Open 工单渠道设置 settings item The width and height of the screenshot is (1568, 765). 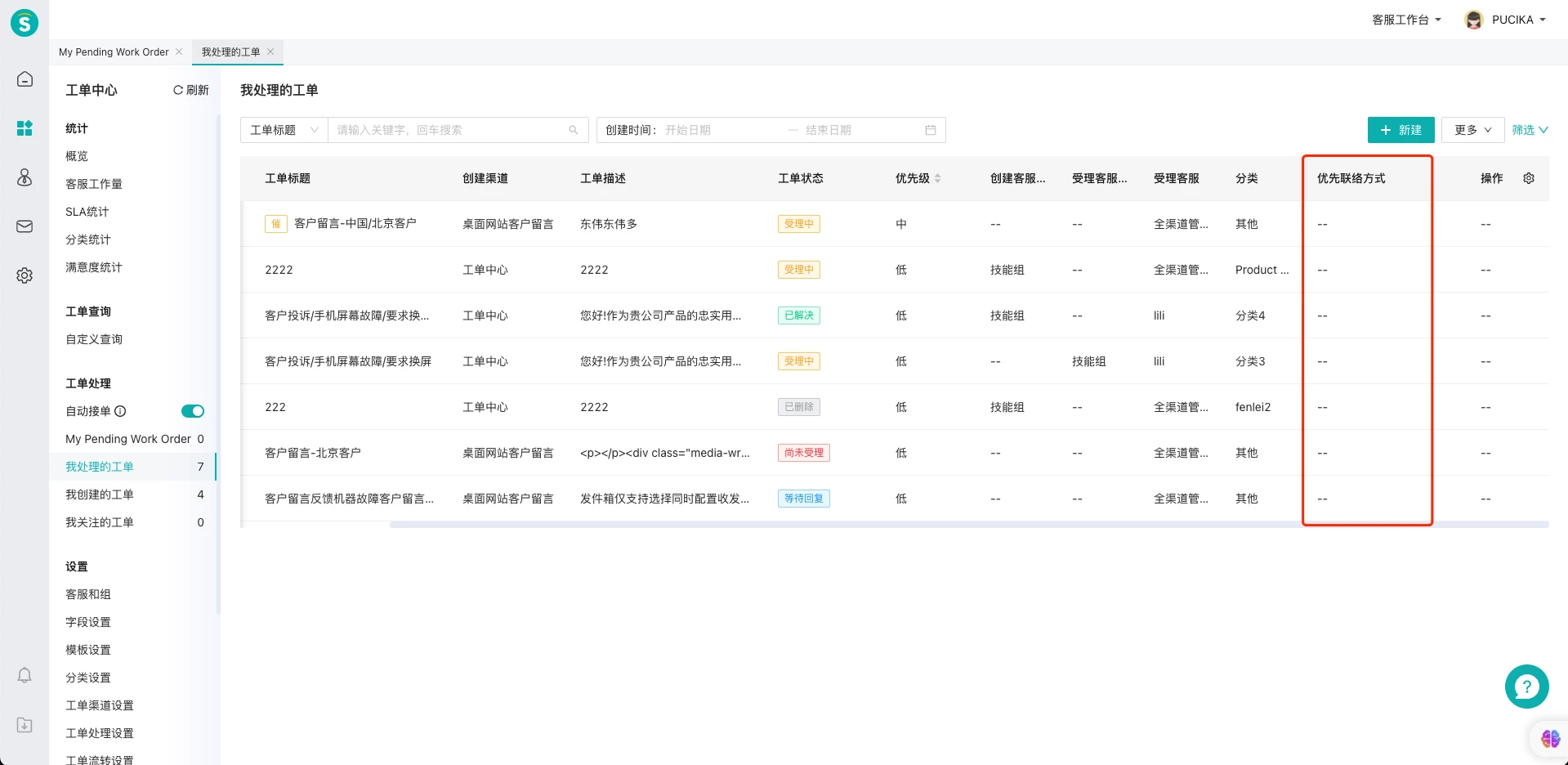(100, 705)
